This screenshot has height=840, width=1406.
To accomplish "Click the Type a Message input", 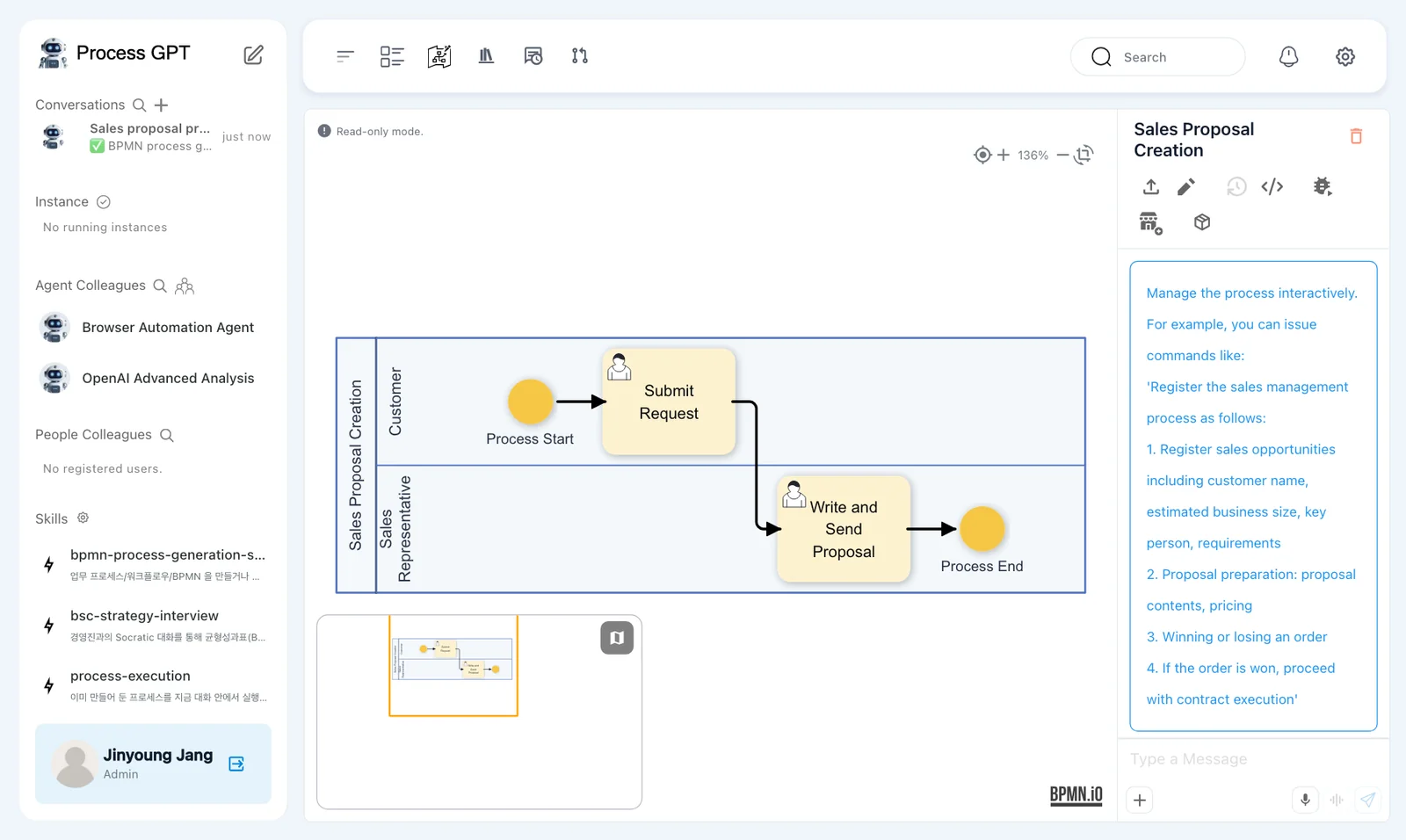I will pyautogui.click(x=1253, y=759).
